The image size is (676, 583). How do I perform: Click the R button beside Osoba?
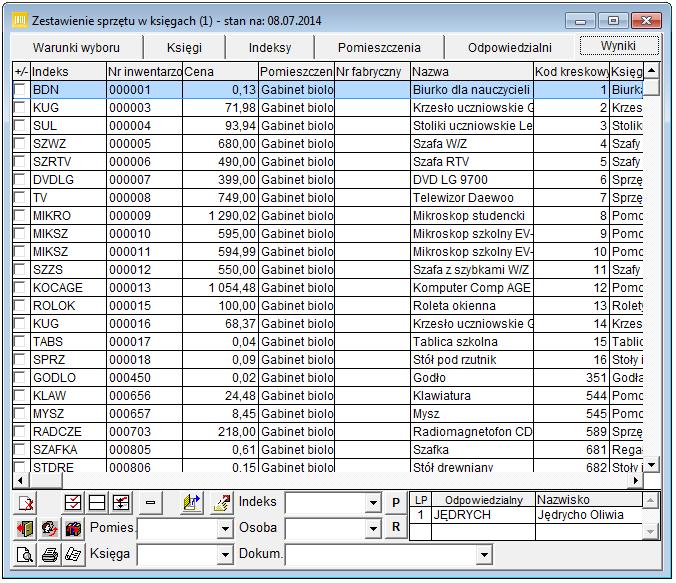coord(396,527)
